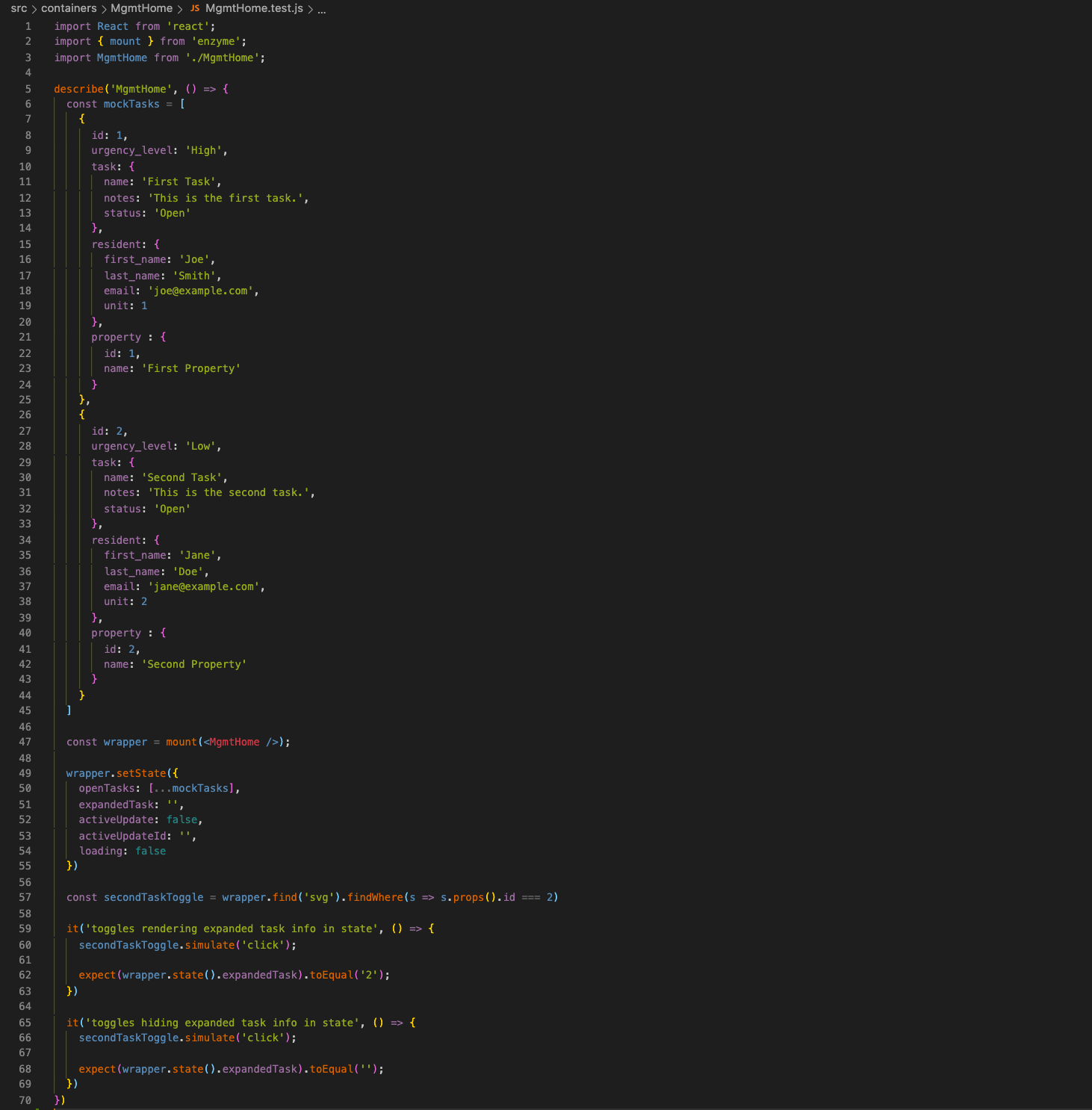Open the MgmtHome breadcrumb dropdown
The height and width of the screenshot is (1110, 1092).
tap(140, 8)
